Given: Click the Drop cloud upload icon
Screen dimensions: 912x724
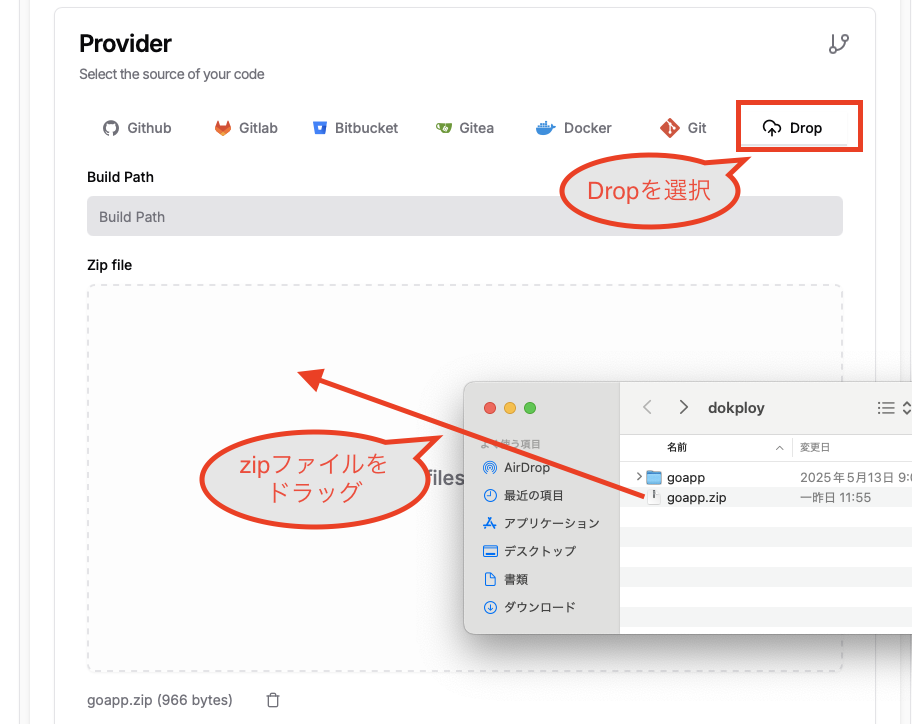Looking at the screenshot, I should point(772,128).
